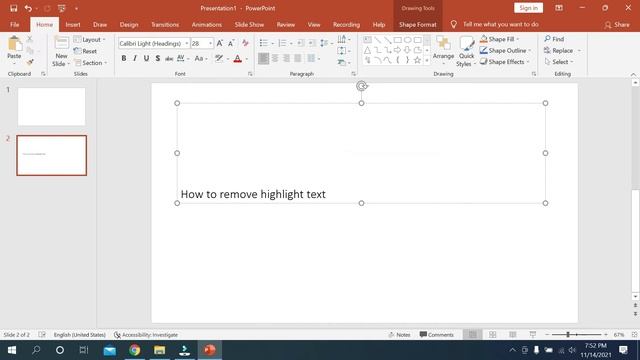The height and width of the screenshot is (360, 640).
Task: Justify the text alignment
Action: coord(298,58)
